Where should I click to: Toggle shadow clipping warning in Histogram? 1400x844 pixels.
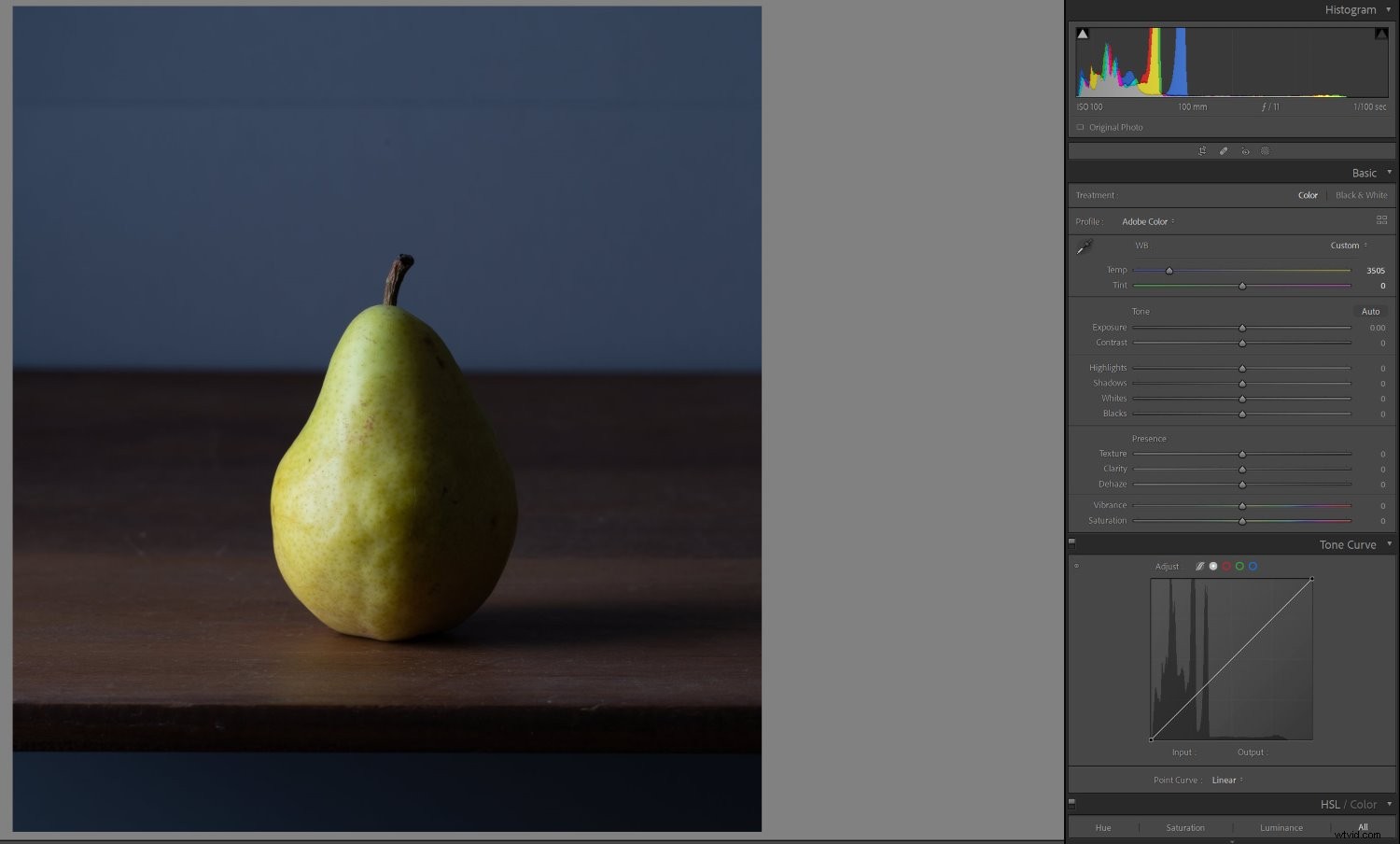click(1083, 32)
